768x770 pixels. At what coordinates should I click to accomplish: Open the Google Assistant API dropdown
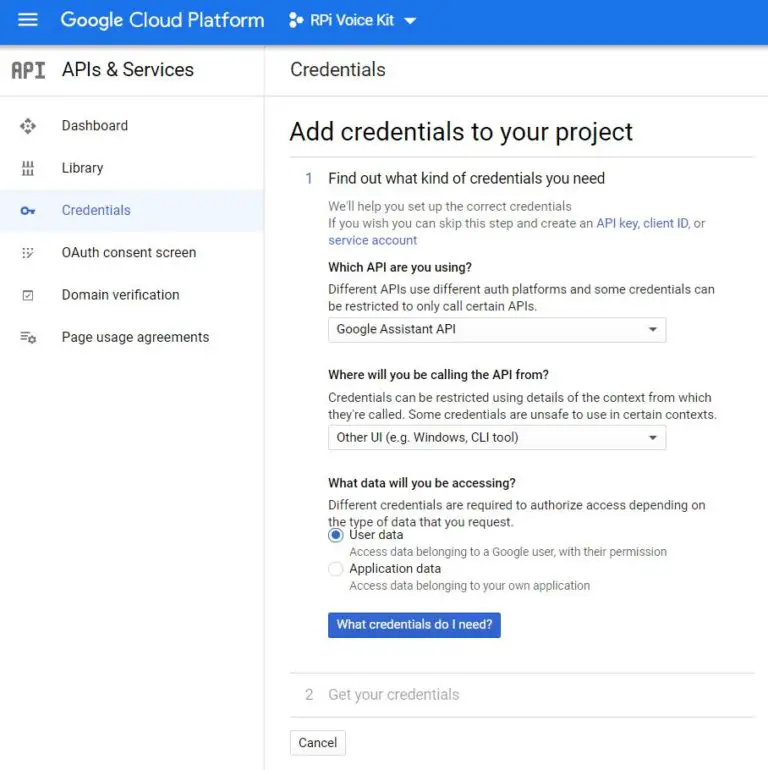pyautogui.click(x=497, y=330)
